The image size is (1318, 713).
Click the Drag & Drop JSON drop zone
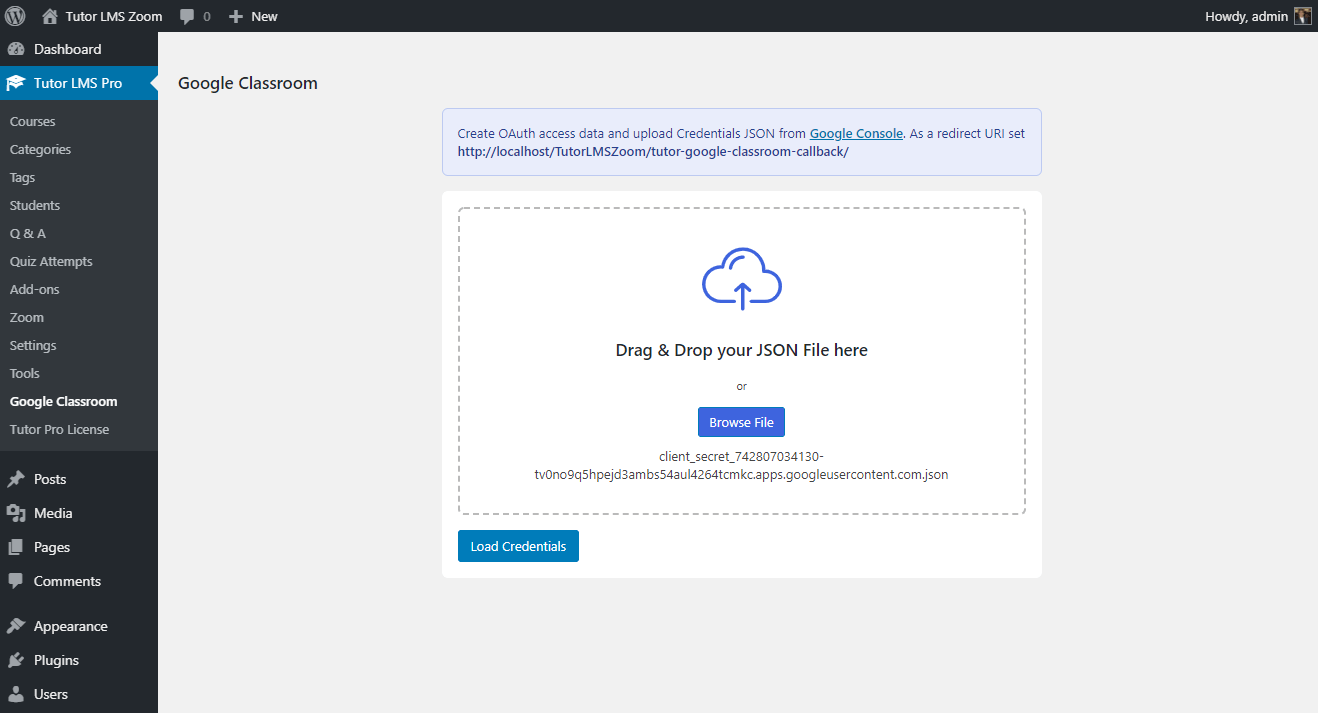[x=742, y=361]
